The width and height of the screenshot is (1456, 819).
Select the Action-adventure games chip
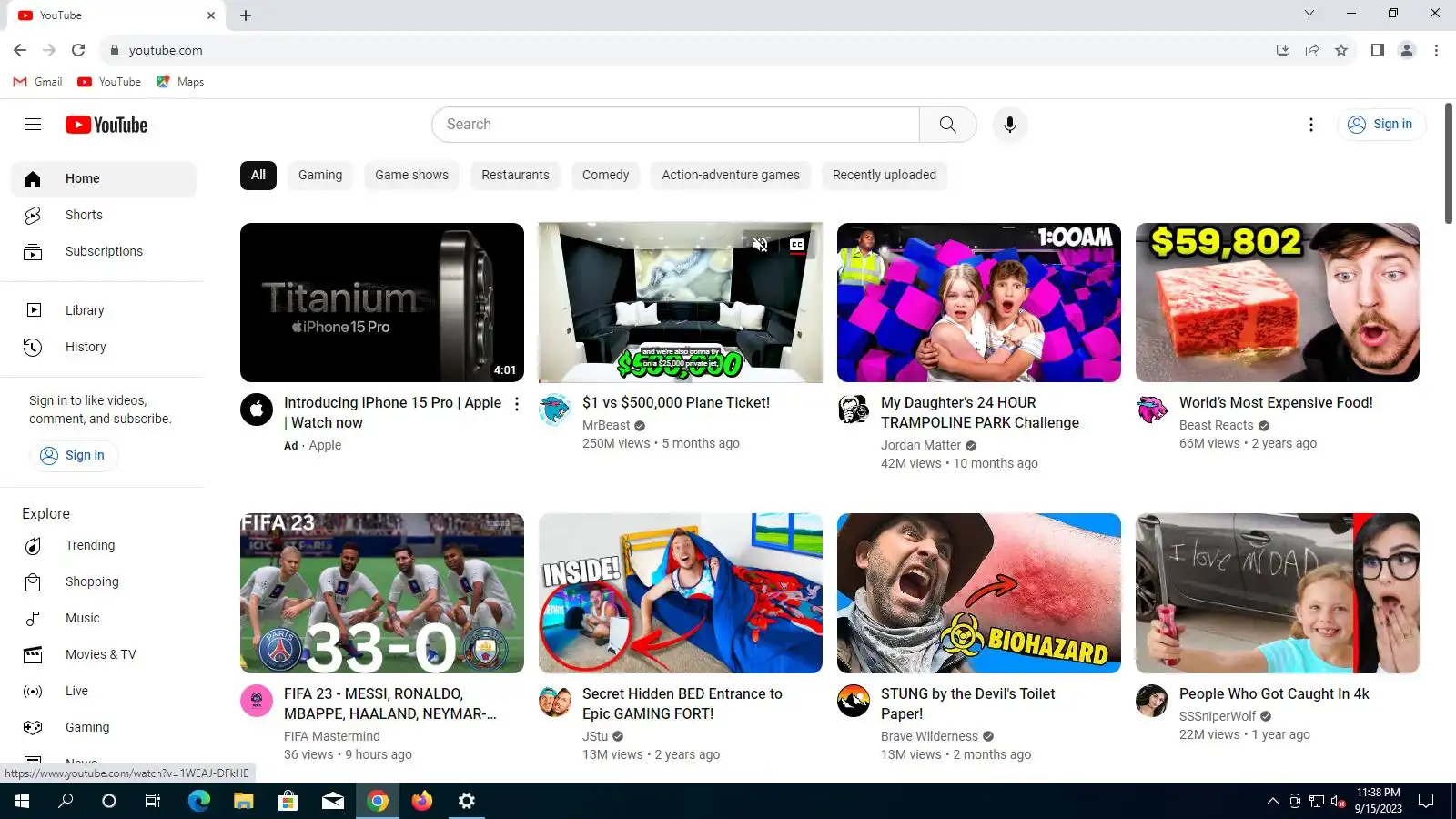click(731, 175)
